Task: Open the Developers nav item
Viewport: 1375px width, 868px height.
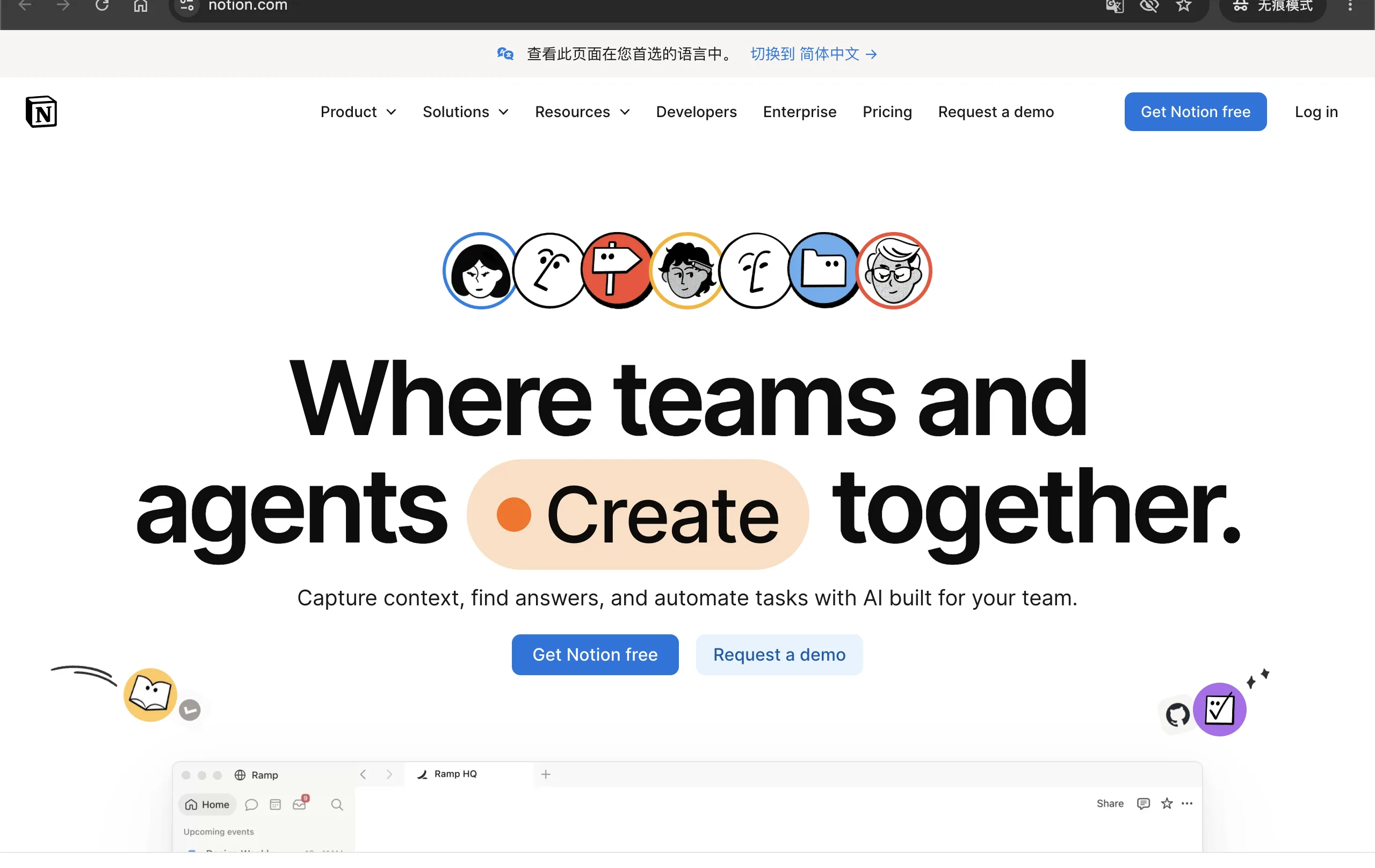Action: (696, 112)
